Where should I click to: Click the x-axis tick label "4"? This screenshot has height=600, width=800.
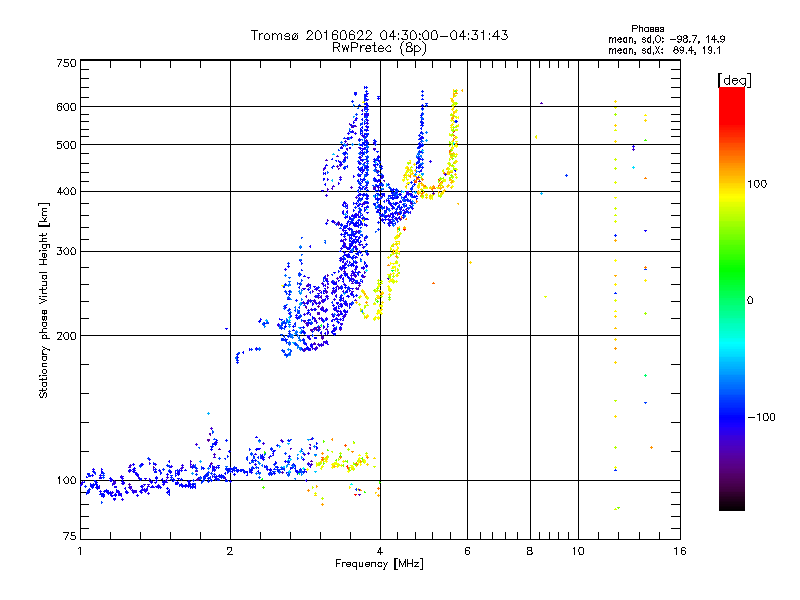[x=380, y=551]
